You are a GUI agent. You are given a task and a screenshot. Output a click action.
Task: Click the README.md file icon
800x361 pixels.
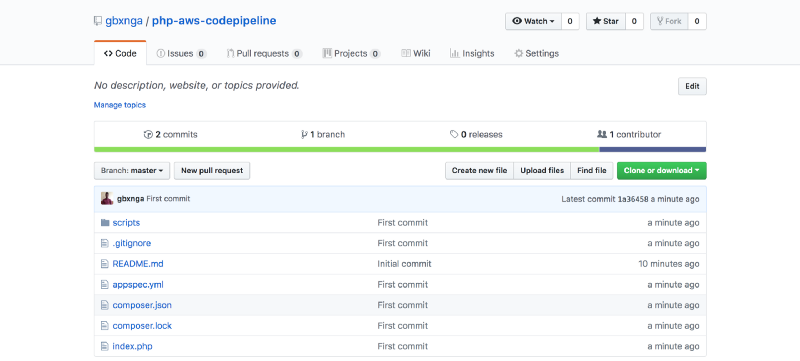coord(105,264)
